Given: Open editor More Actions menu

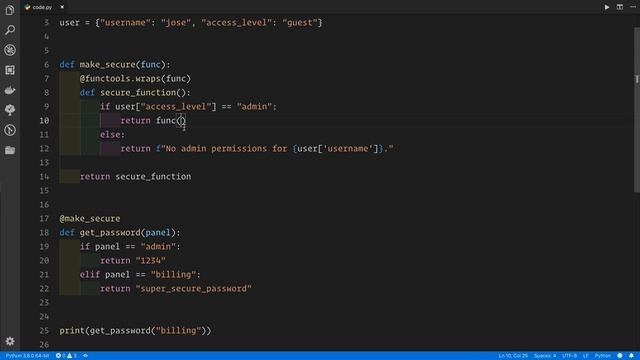Looking at the screenshot, I should point(633,7).
